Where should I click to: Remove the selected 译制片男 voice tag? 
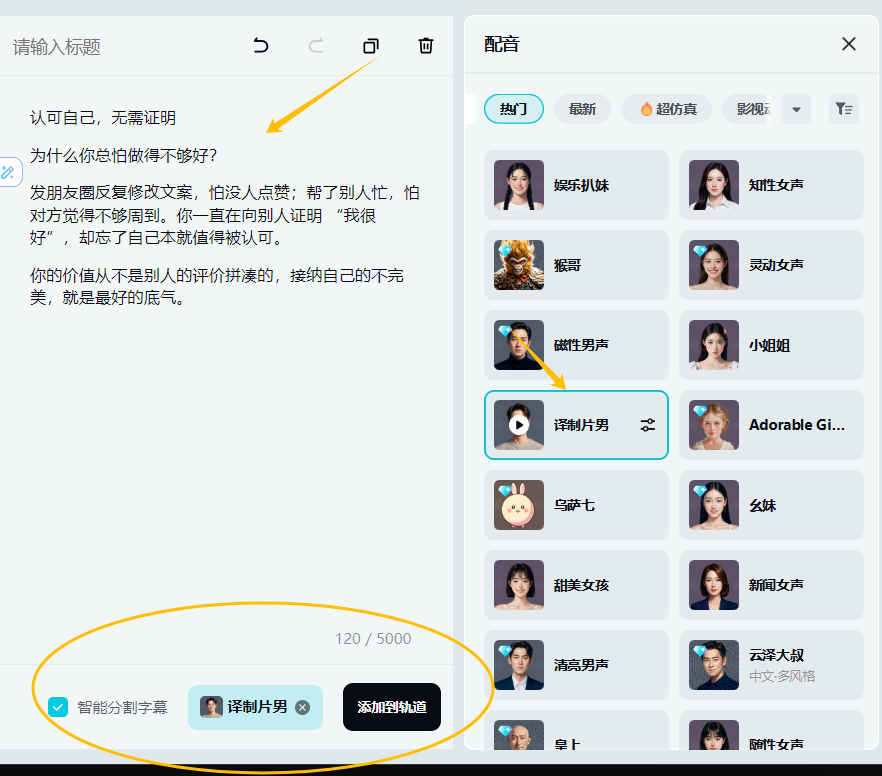click(303, 707)
